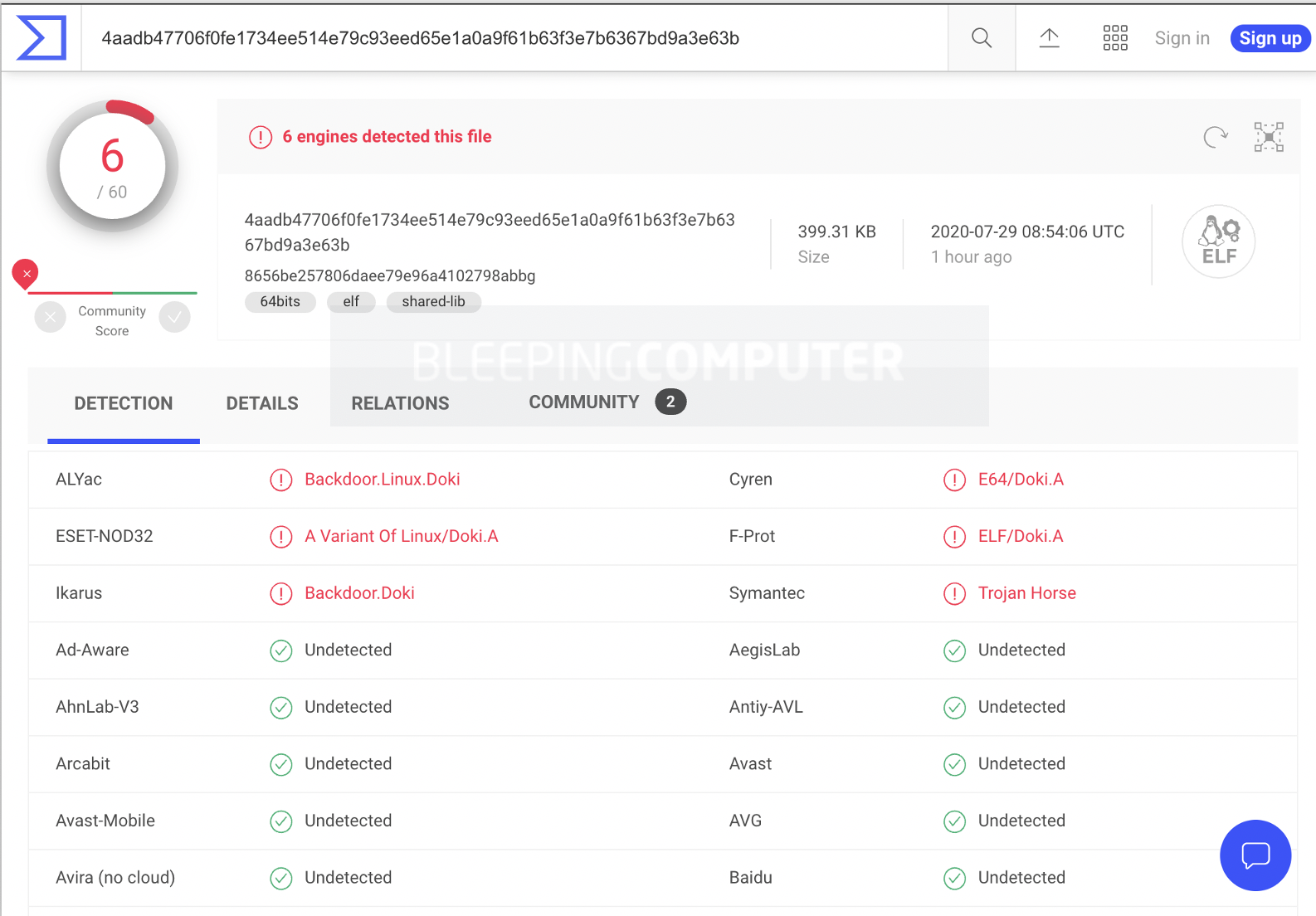Click the 'Antiy-AVL' engine name

pyautogui.click(x=766, y=708)
